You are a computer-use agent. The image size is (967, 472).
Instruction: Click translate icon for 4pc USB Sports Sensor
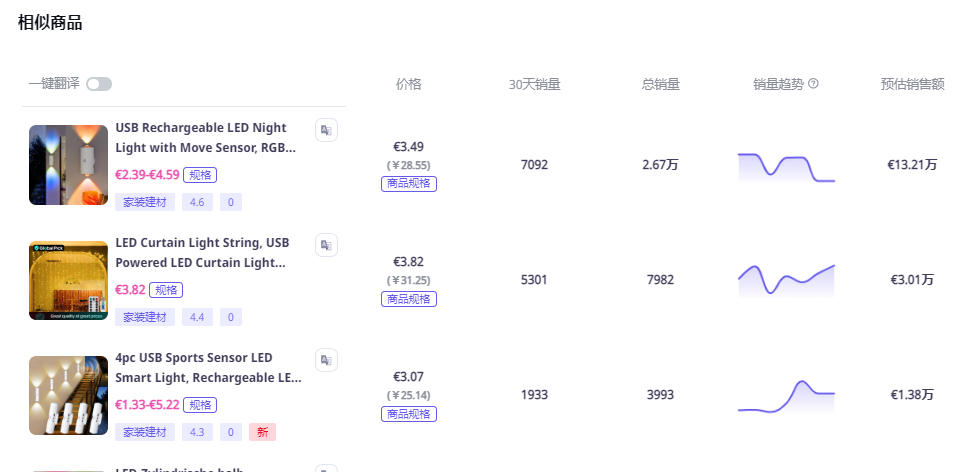tap(326, 360)
